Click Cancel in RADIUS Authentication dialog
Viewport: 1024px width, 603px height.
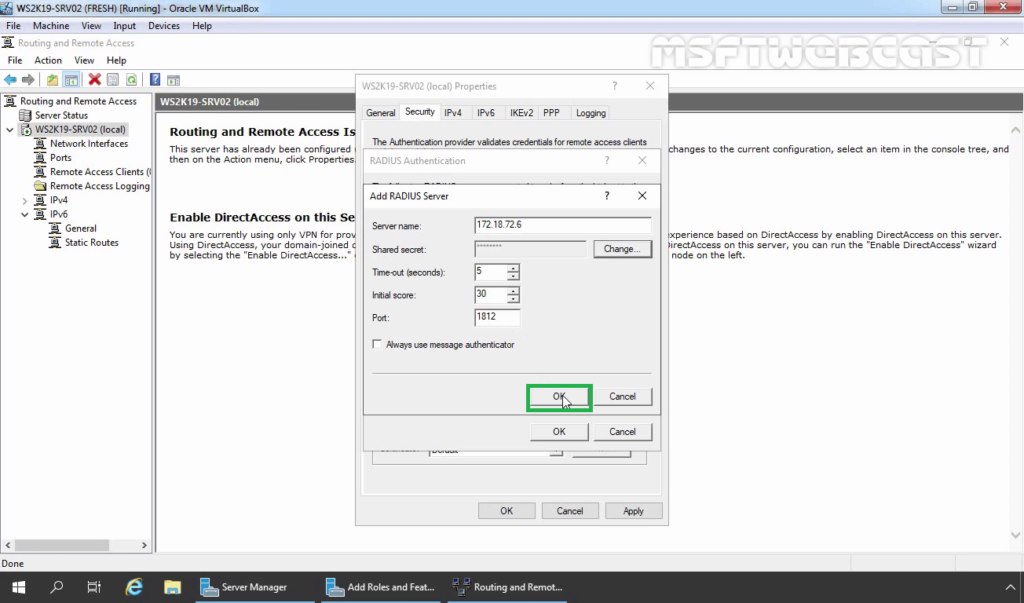(622, 432)
